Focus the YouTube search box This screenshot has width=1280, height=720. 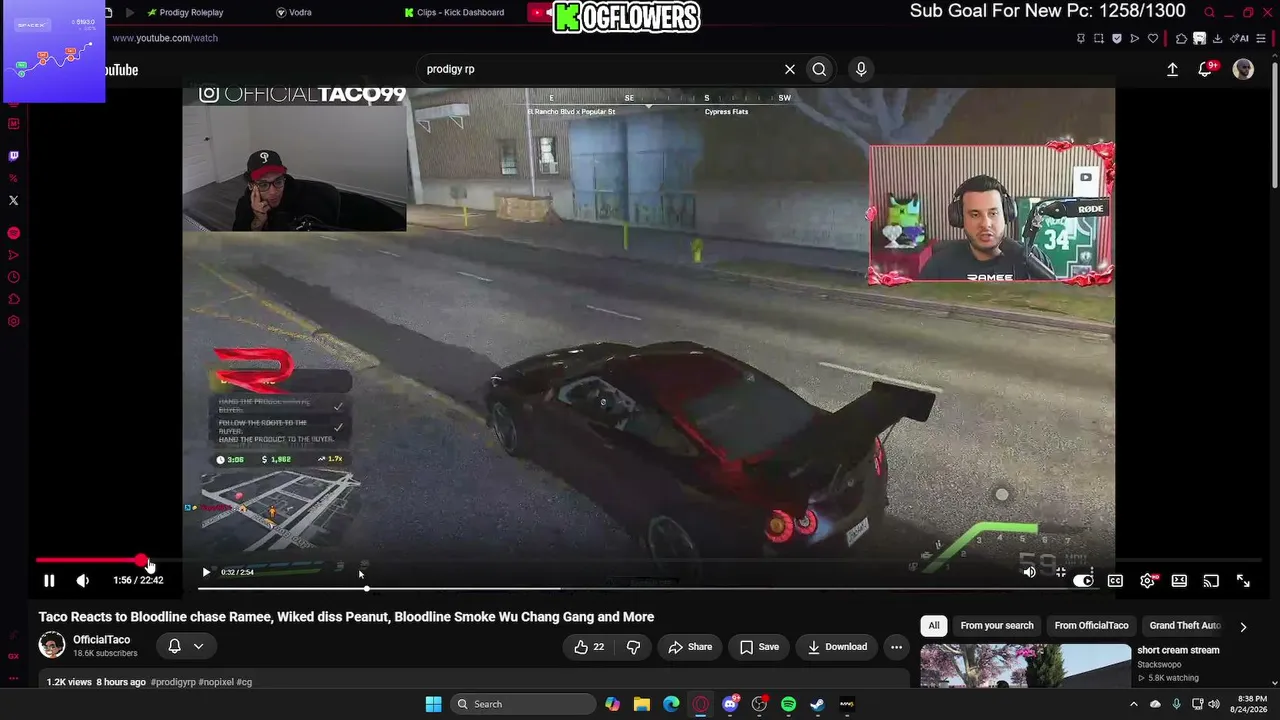tap(600, 69)
